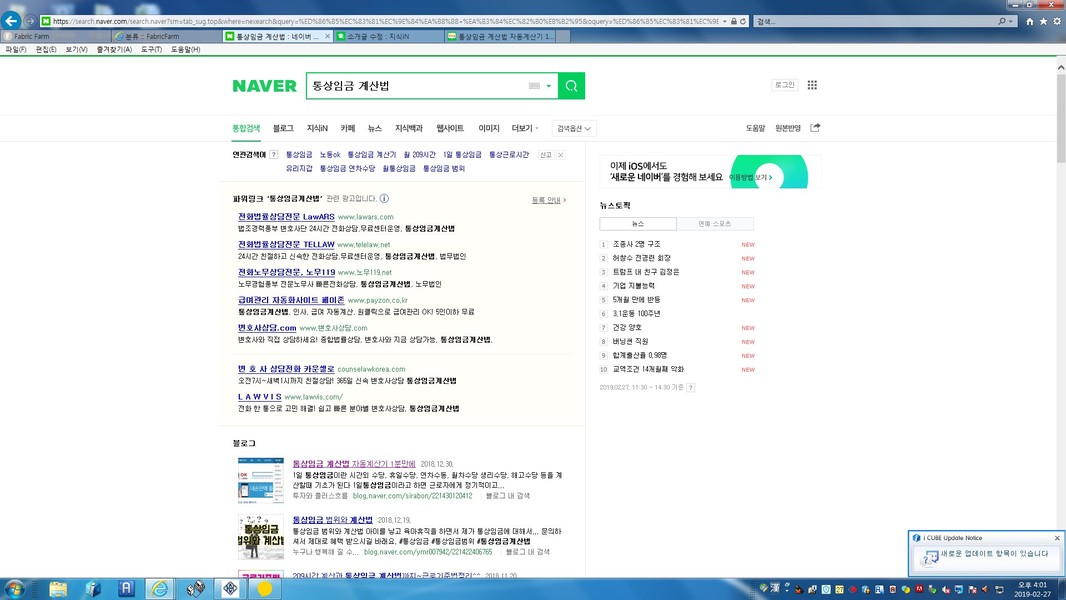The height and width of the screenshot is (600, 1066).
Task: Click the vertical page scrollbar thumb
Action: pyautogui.click(x=1061, y=118)
